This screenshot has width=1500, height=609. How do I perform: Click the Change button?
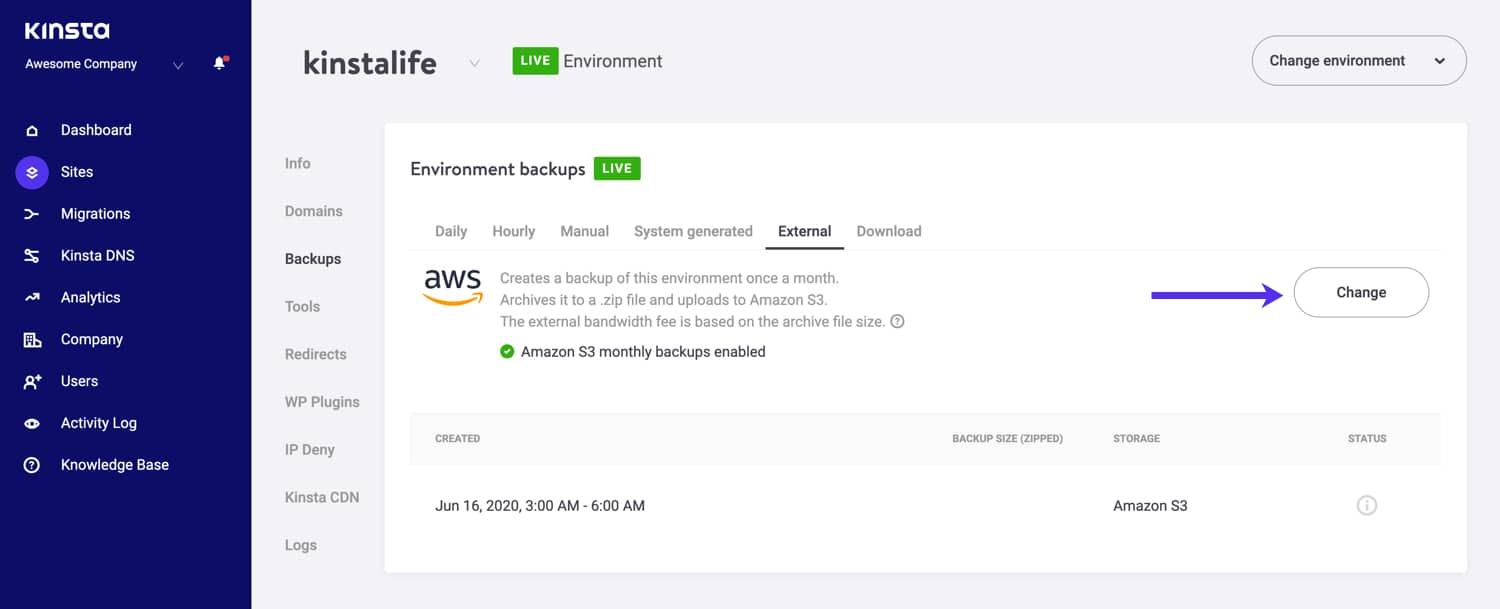coord(1361,292)
